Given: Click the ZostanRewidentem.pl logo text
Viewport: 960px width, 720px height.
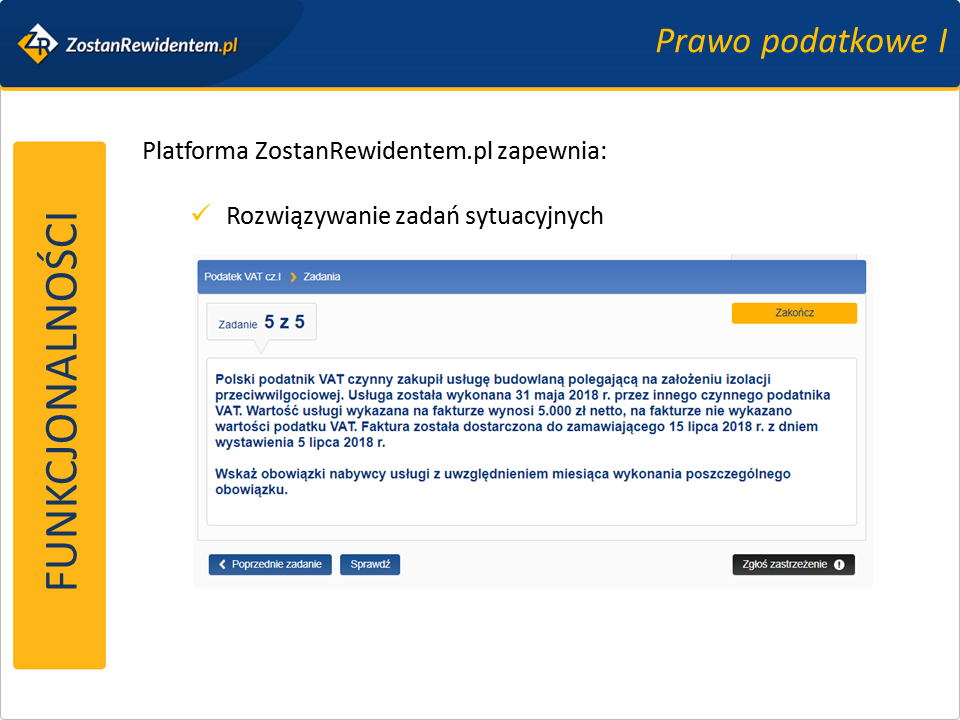Looking at the screenshot, I should 150,45.
